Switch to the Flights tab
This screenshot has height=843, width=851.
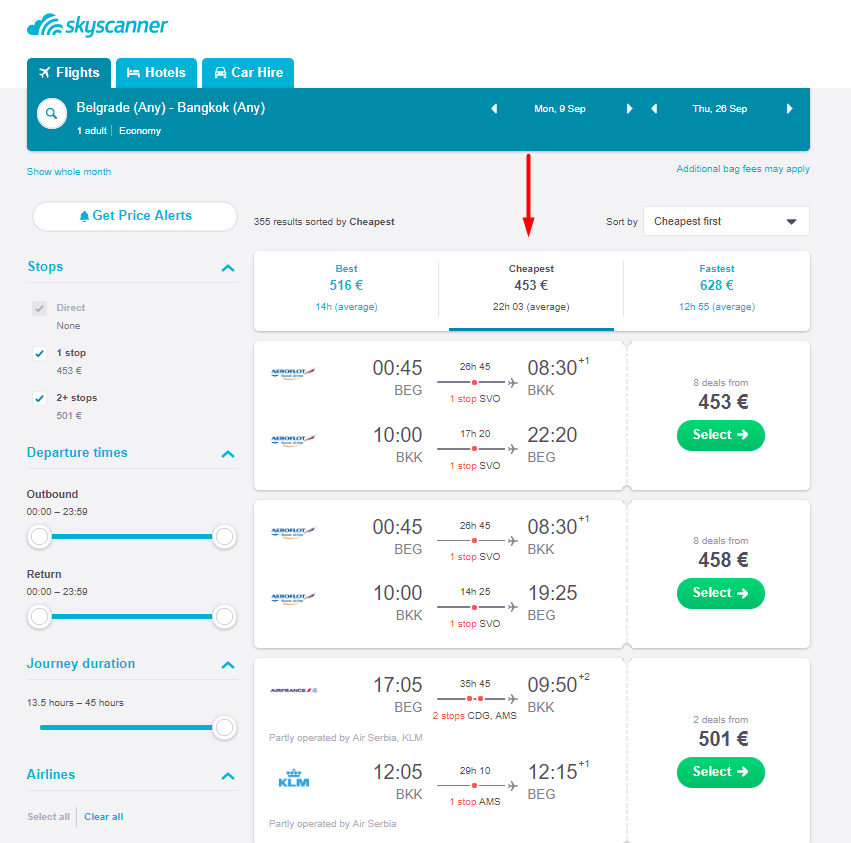pos(69,73)
